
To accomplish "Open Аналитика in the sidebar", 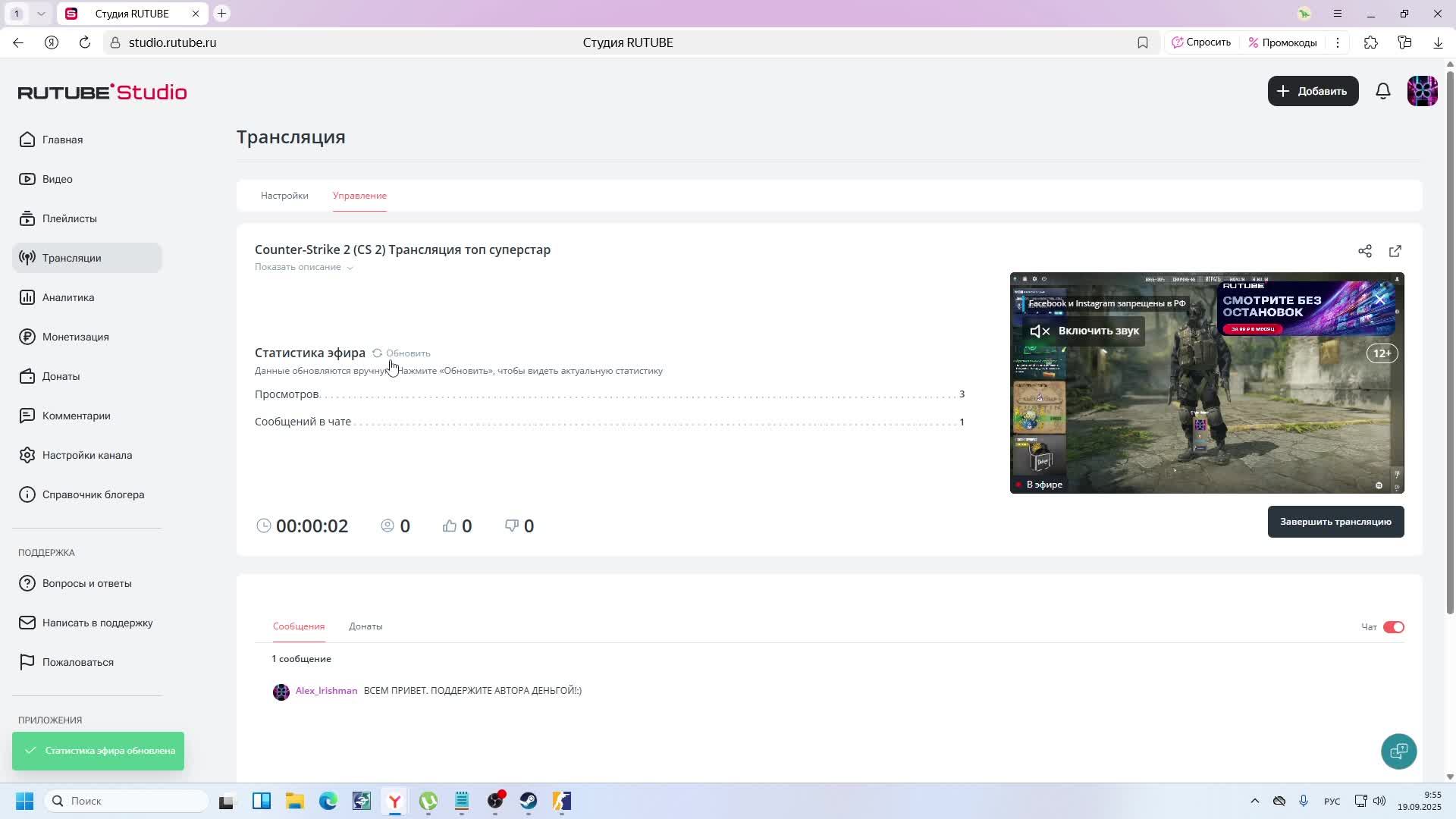I will click(x=68, y=297).
